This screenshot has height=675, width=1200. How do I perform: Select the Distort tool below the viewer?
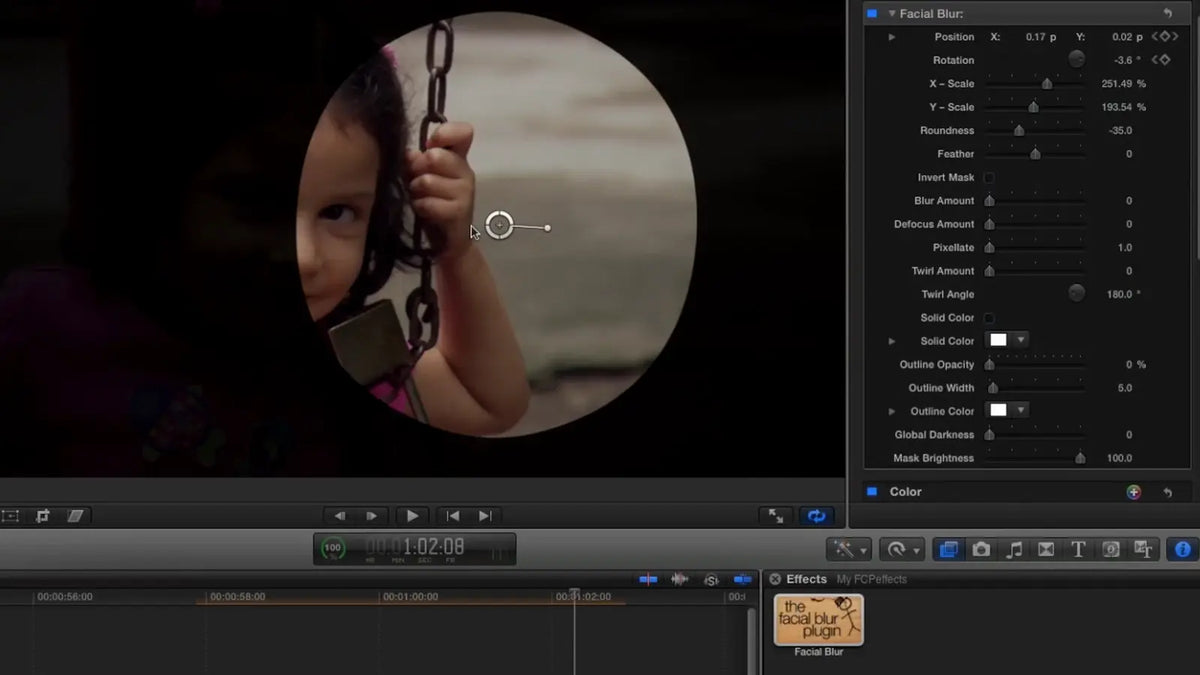[x=75, y=516]
